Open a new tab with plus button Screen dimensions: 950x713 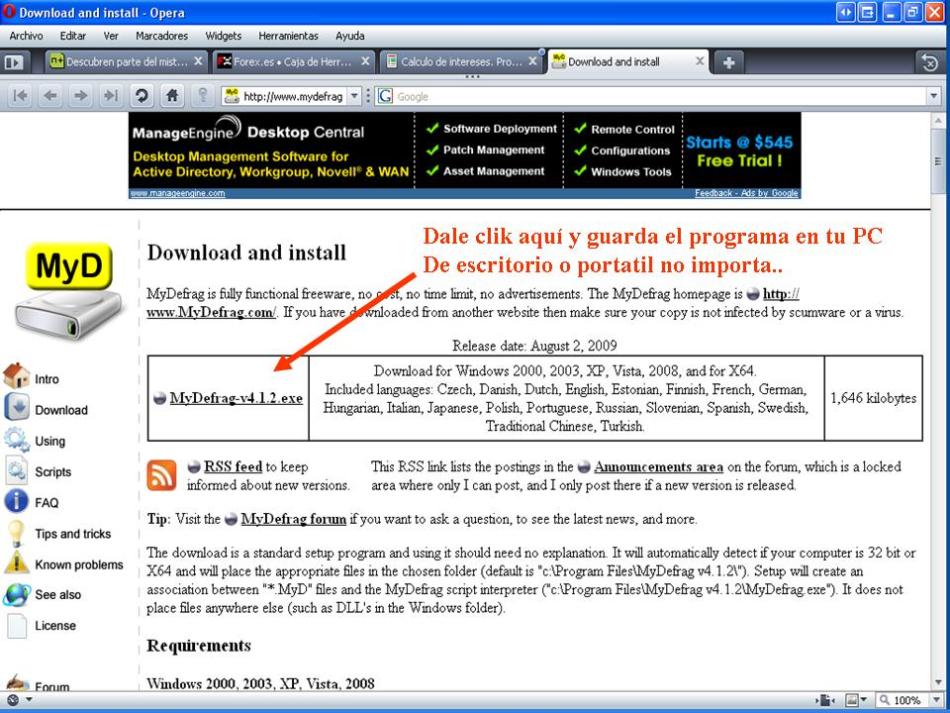click(x=728, y=62)
